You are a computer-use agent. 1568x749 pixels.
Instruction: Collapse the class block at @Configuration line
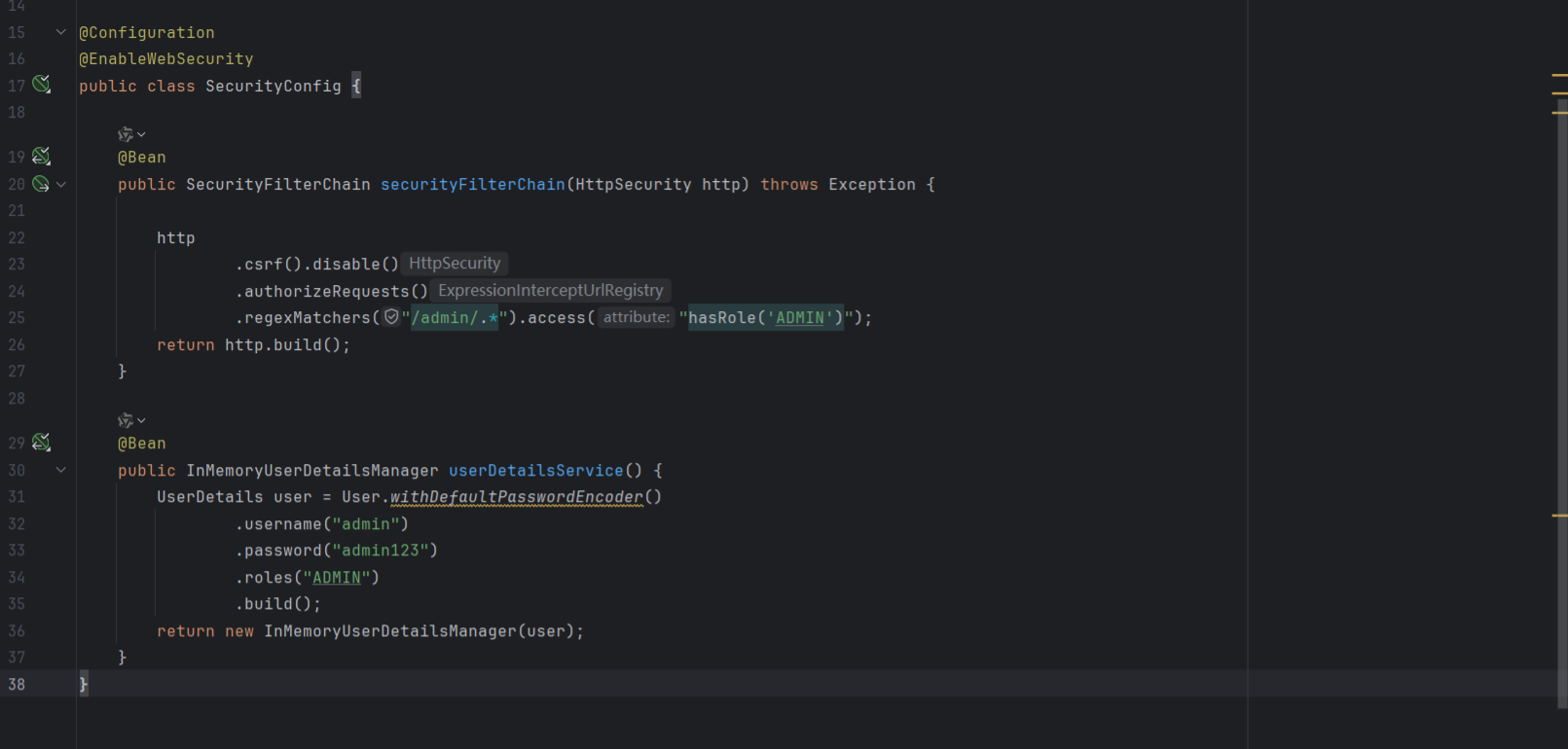pyautogui.click(x=61, y=32)
